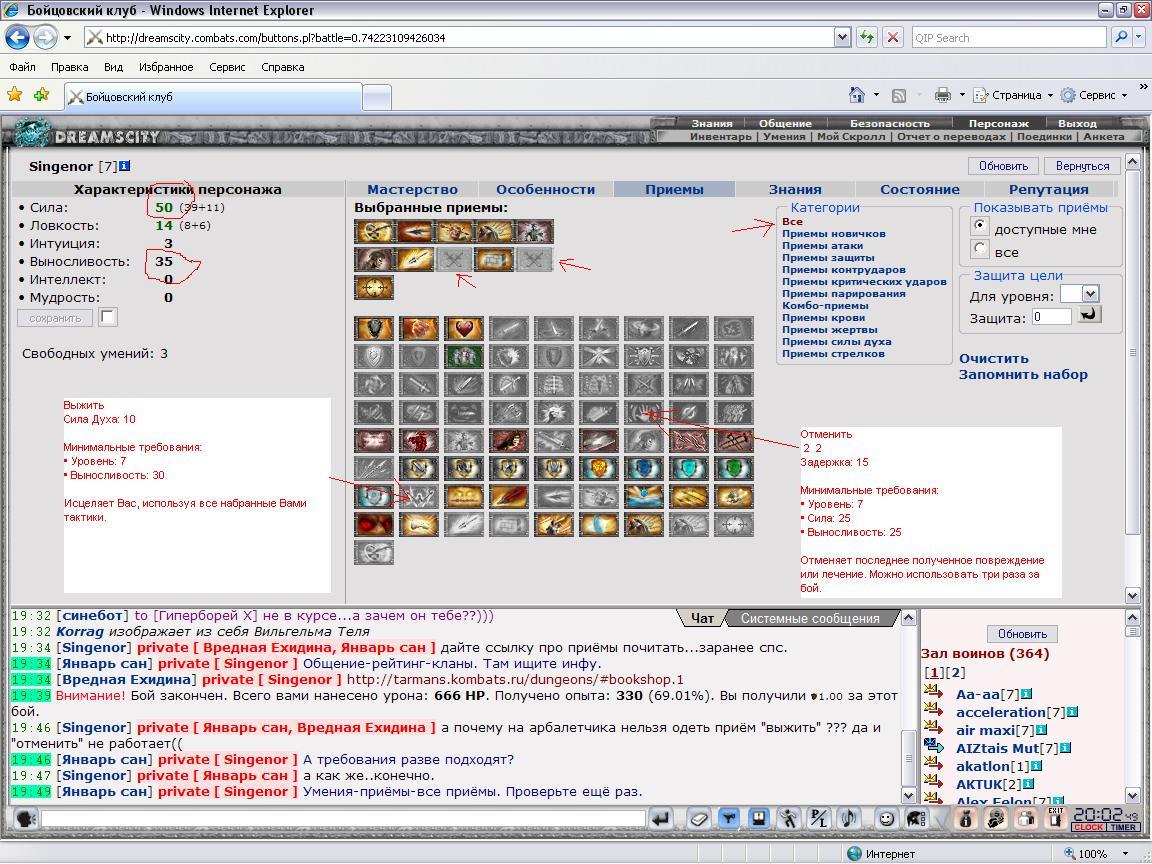Stop page loading with red X button
The height and width of the screenshot is (864, 1152).
(x=893, y=37)
